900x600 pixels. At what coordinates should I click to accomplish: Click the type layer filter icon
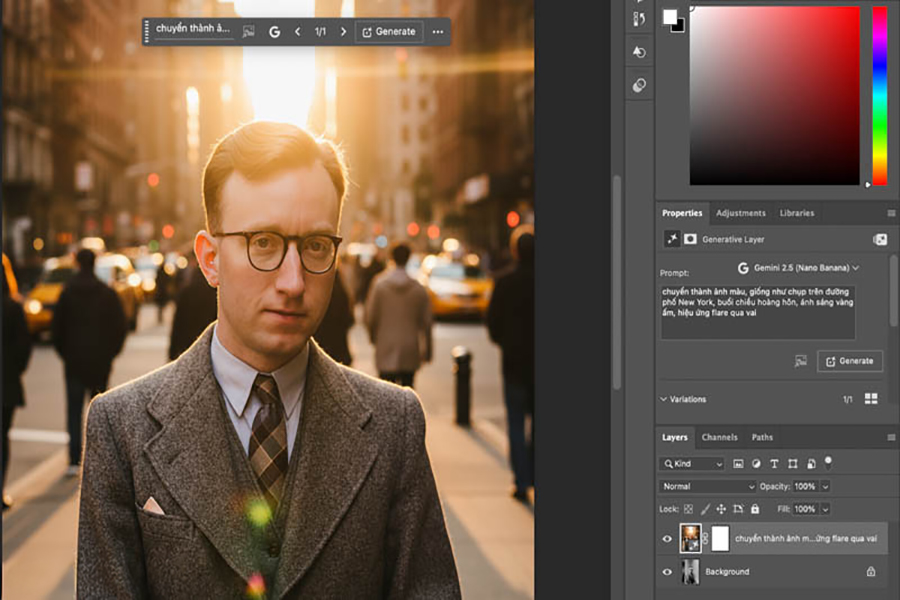(774, 464)
